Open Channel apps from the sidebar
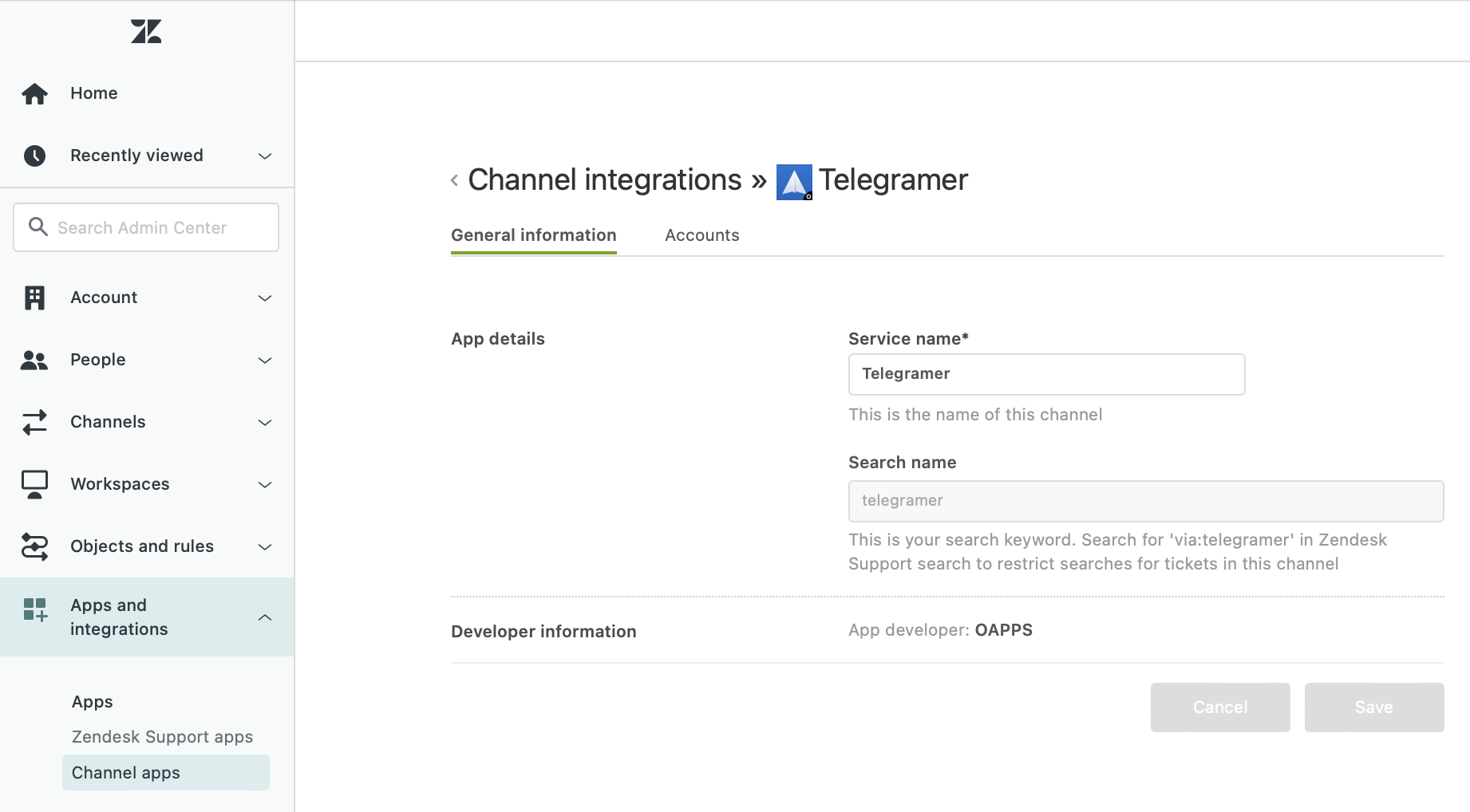The height and width of the screenshot is (812, 1470). pos(125,772)
